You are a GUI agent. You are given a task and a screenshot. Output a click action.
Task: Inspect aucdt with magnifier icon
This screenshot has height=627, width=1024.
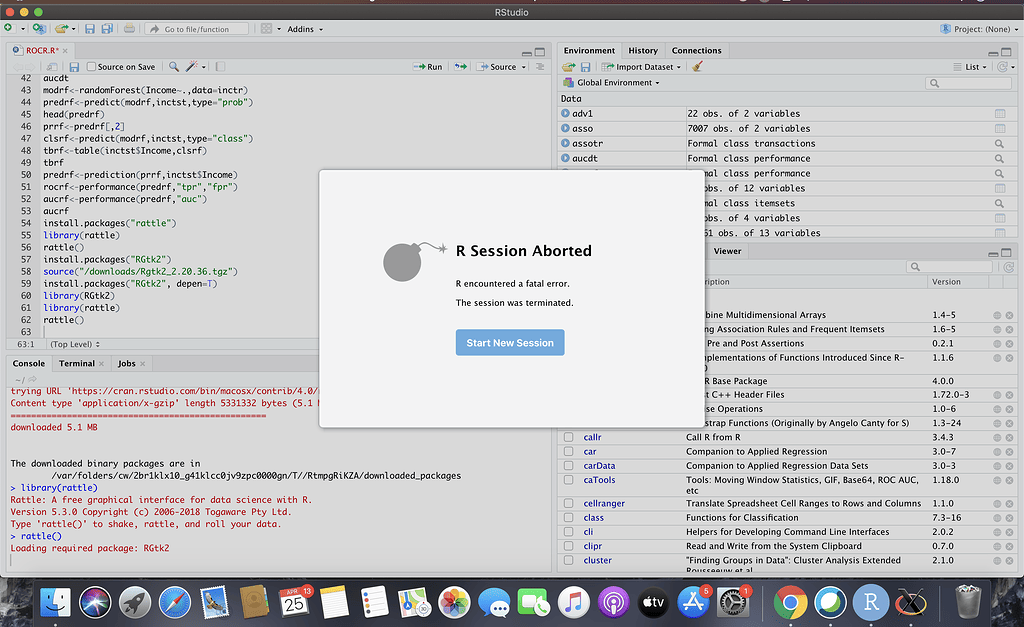999,159
